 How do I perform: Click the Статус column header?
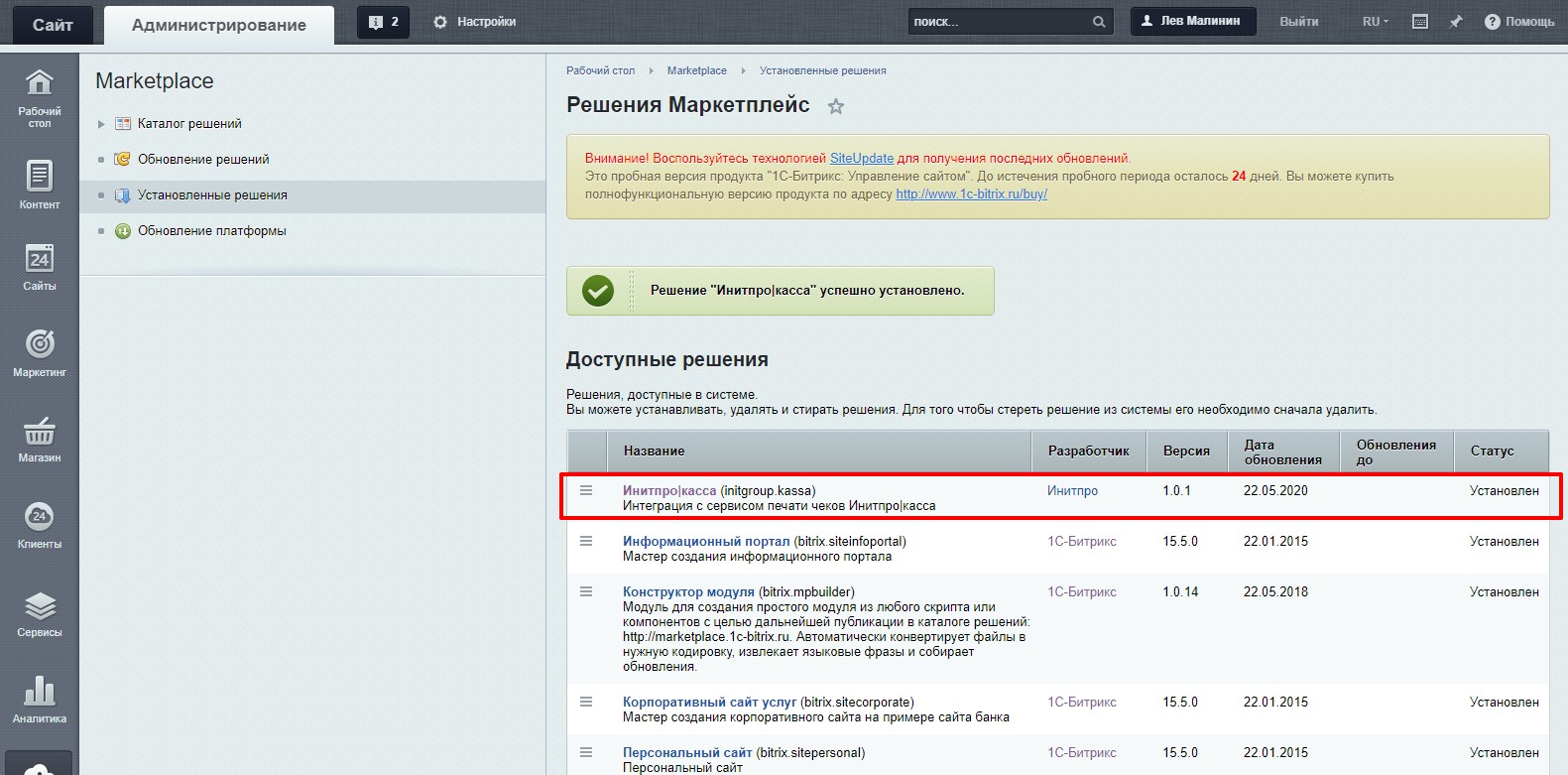tap(1502, 451)
